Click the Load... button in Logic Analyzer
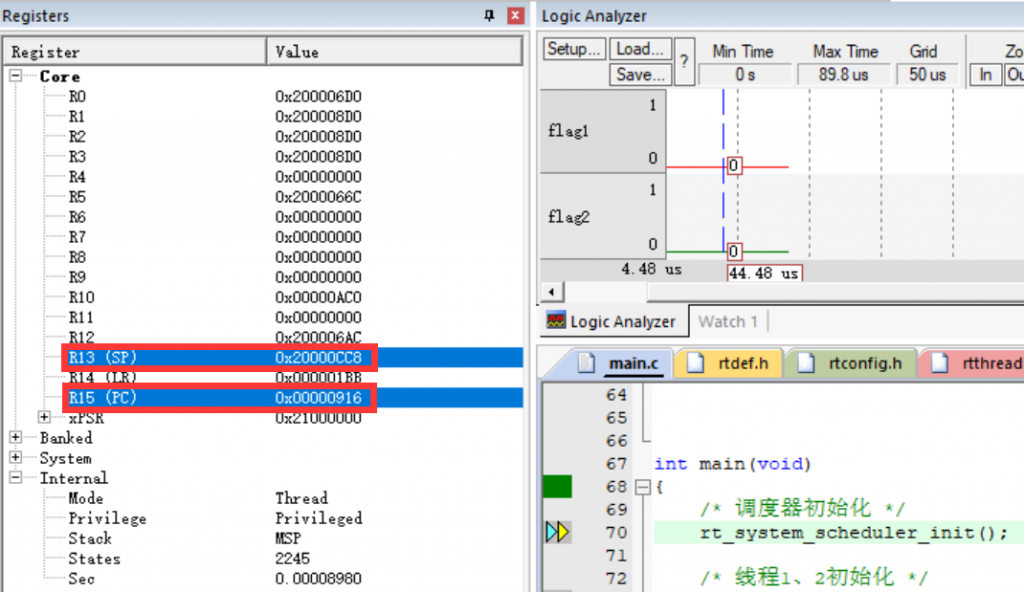1024x592 pixels. pyautogui.click(x=640, y=49)
